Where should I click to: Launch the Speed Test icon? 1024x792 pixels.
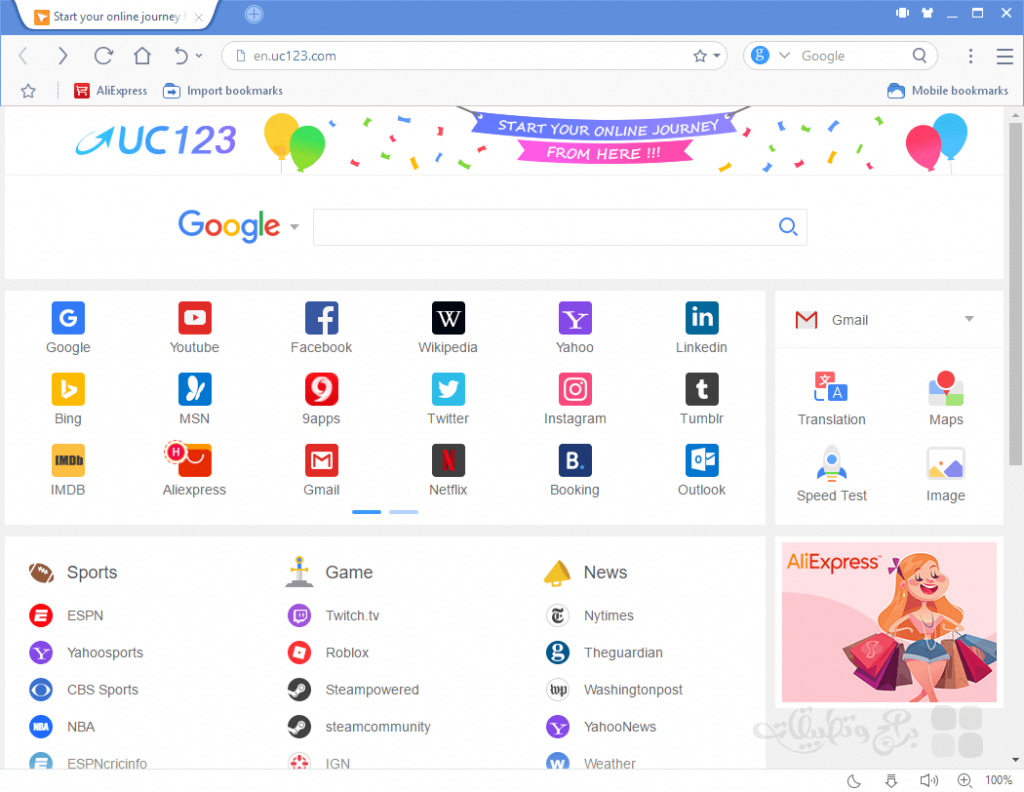831,461
